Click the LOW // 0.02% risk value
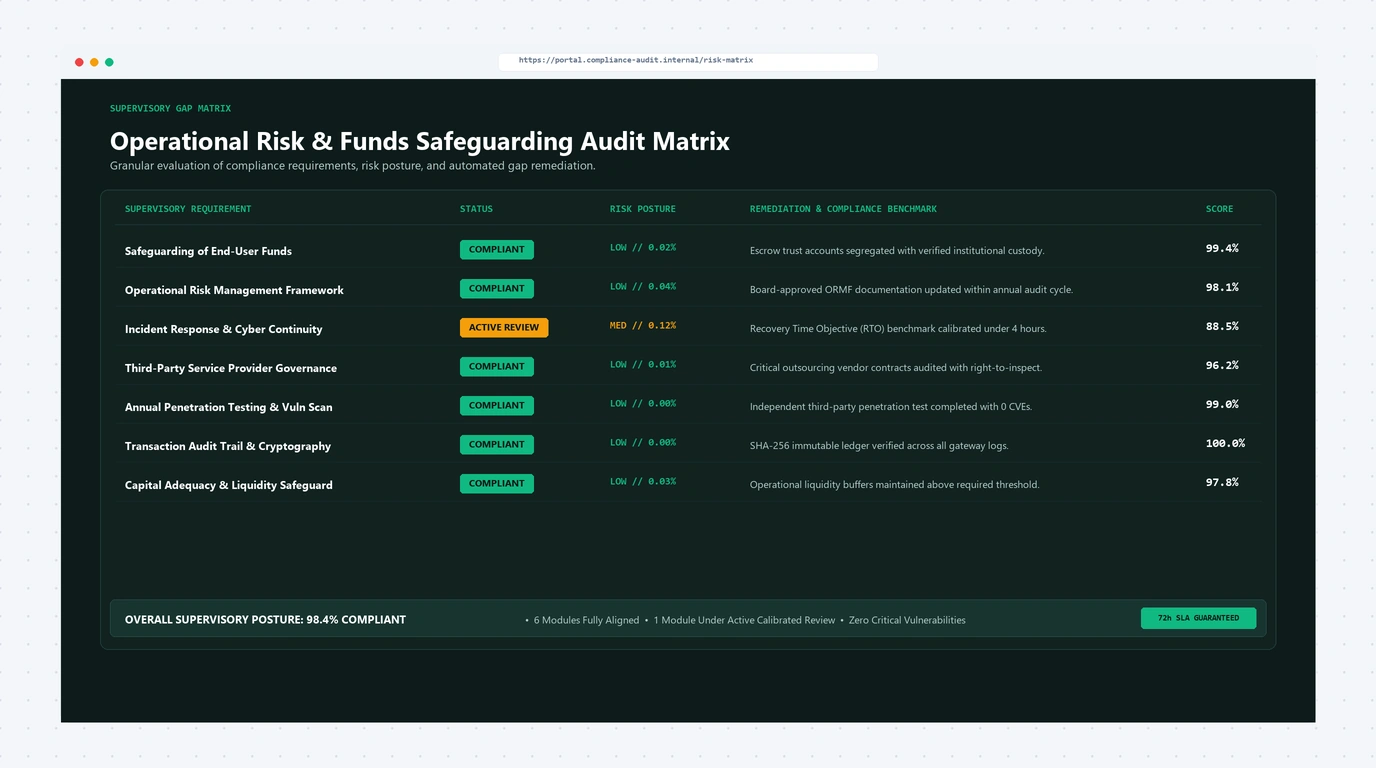The width and height of the screenshot is (1376, 768). click(x=643, y=248)
